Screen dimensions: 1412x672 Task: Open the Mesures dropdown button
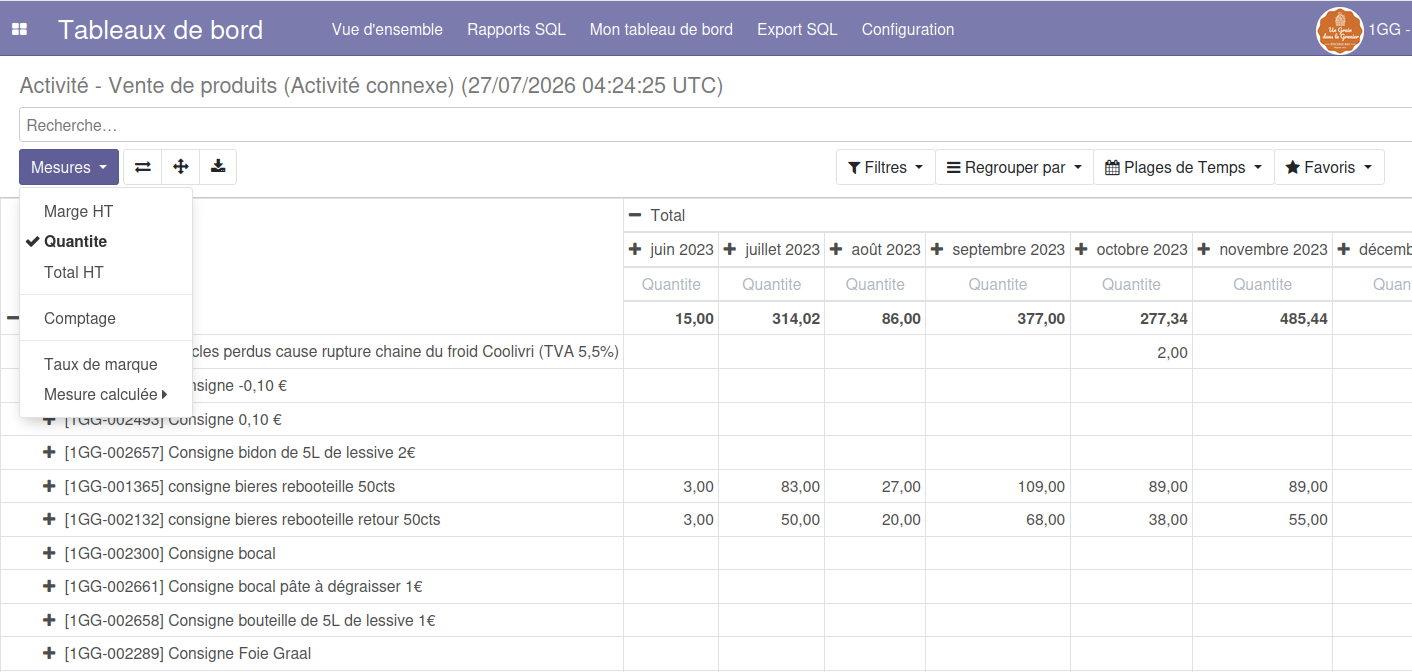(x=69, y=167)
